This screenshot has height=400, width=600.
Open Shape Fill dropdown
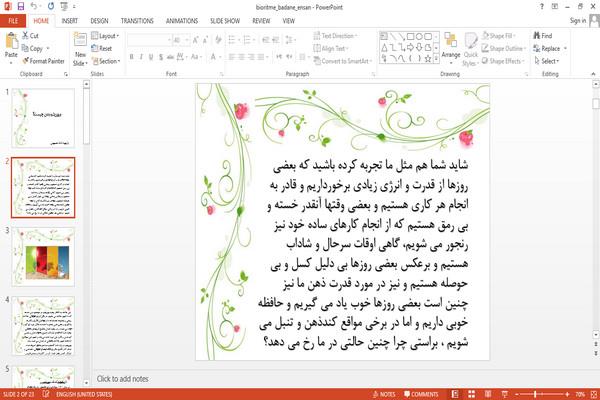click(498, 36)
